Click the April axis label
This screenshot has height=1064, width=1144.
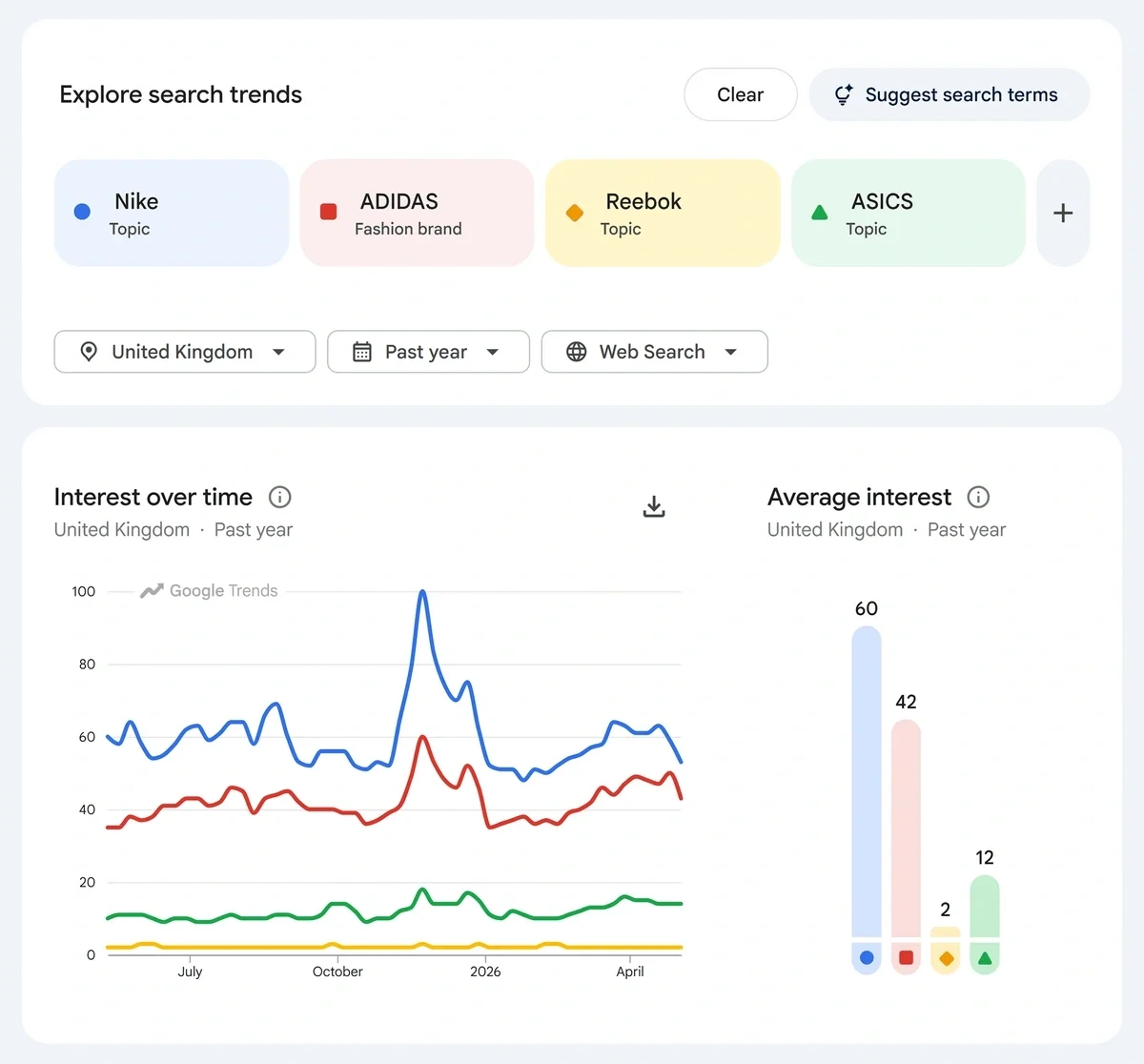coord(630,972)
